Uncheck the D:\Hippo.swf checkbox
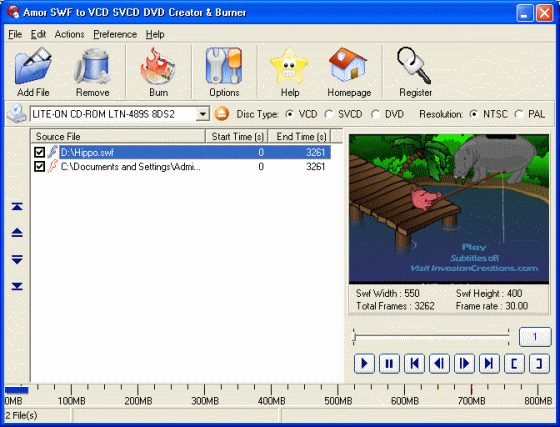This screenshot has height=427, width=560. (x=39, y=152)
